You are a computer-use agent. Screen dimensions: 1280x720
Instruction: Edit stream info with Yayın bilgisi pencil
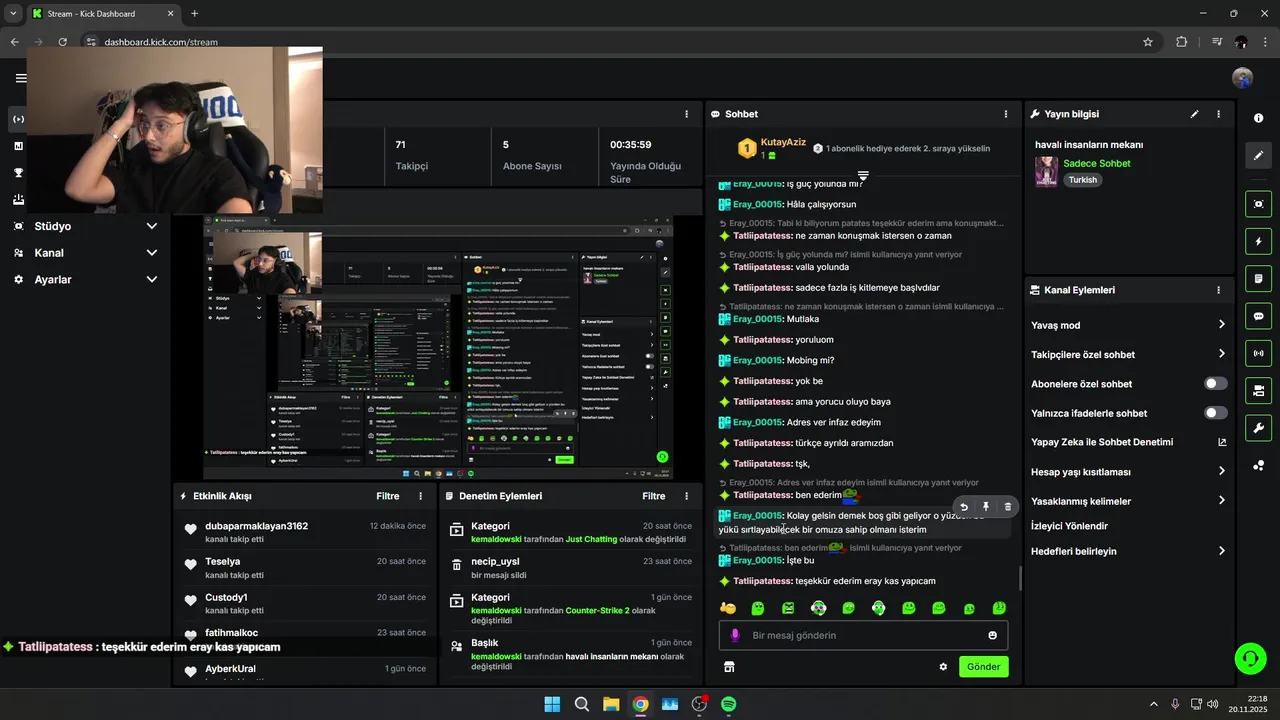pos(1194,114)
